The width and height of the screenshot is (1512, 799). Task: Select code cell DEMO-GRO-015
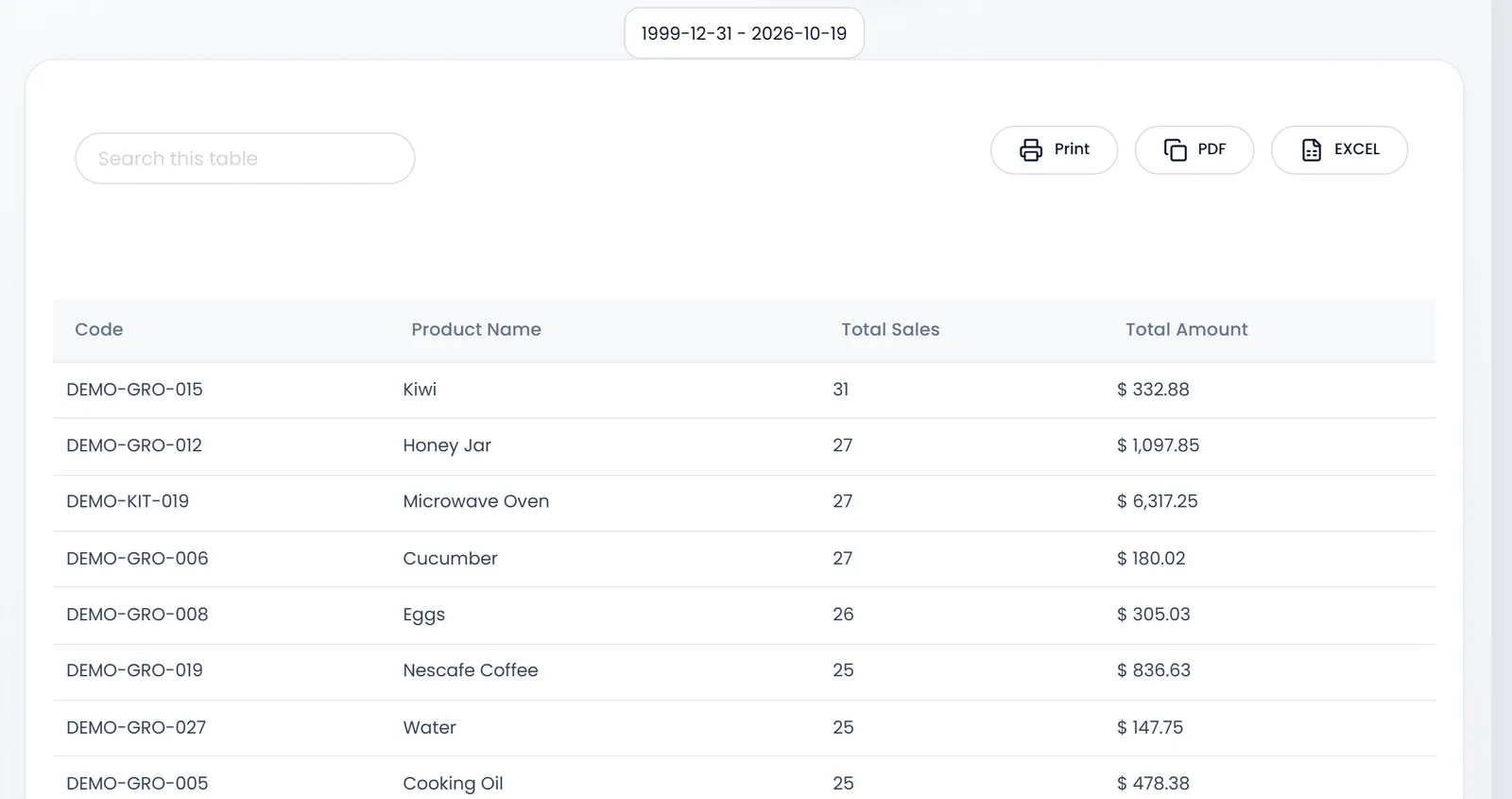tap(134, 390)
